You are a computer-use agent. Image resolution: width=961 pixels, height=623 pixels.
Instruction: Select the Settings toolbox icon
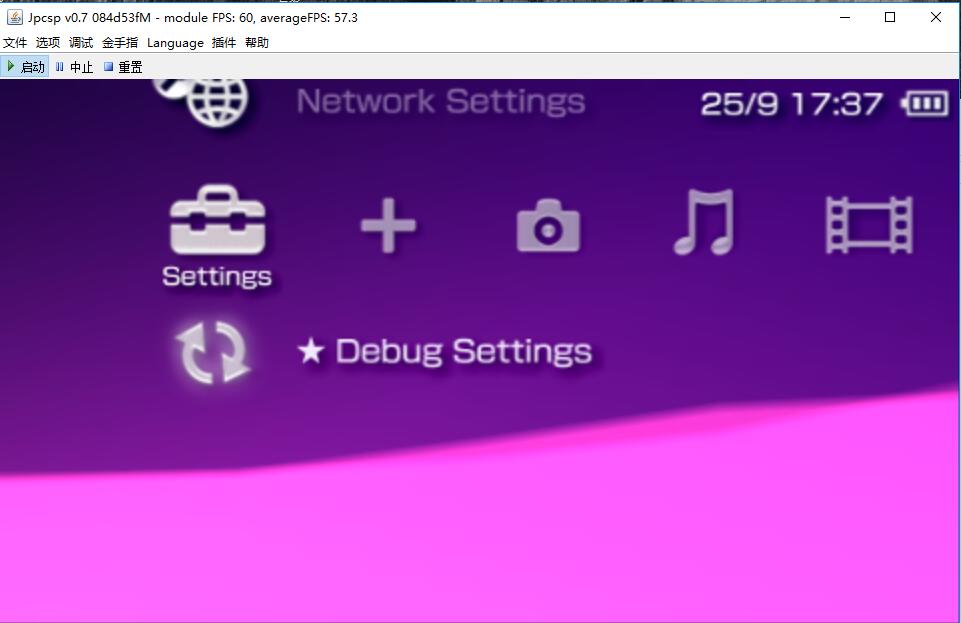click(x=217, y=222)
